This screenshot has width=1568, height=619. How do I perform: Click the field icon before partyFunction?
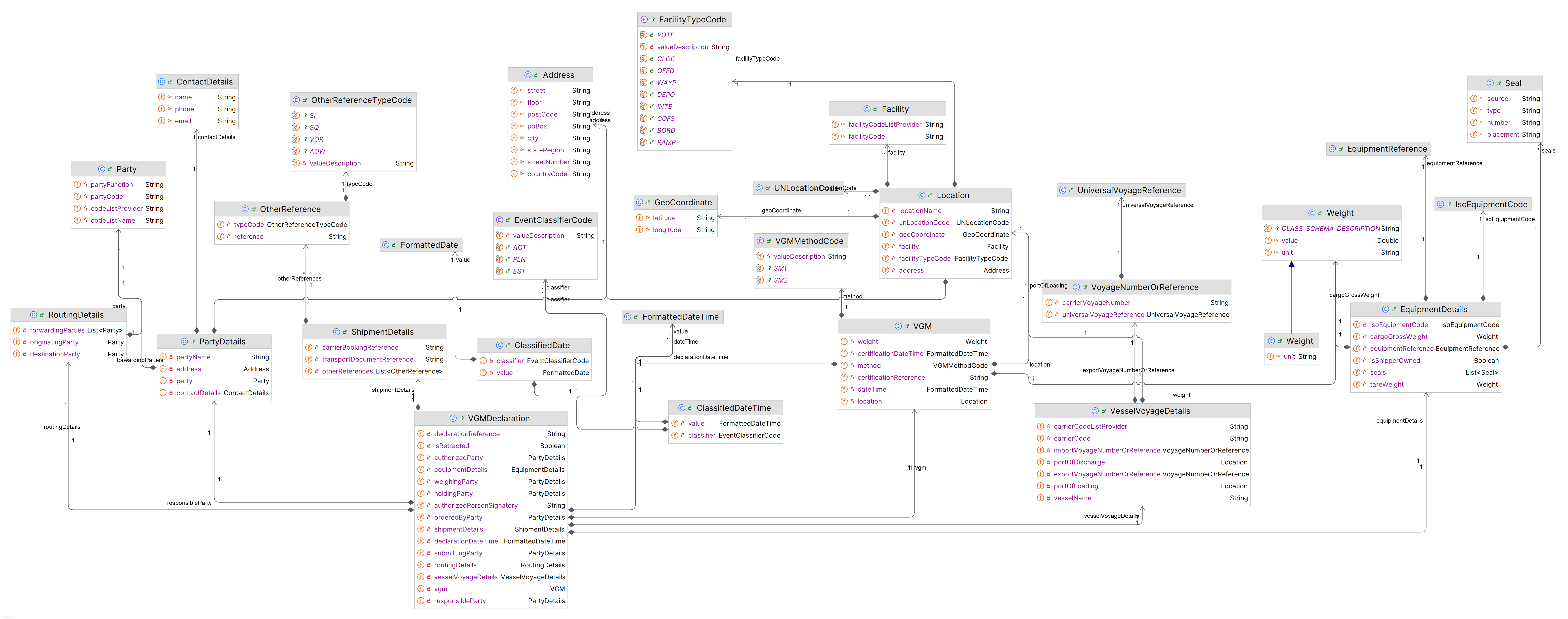tap(77, 184)
